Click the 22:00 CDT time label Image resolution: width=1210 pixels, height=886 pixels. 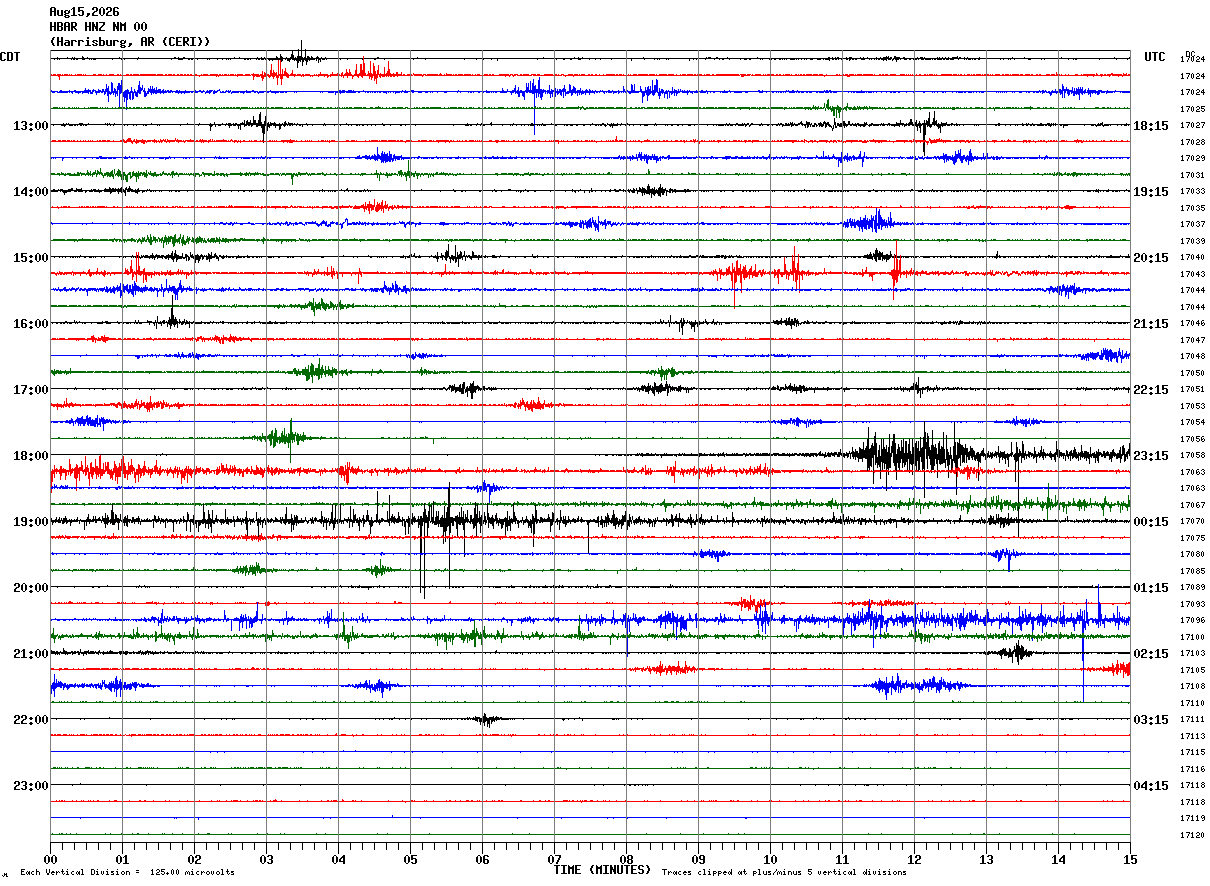point(31,720)
